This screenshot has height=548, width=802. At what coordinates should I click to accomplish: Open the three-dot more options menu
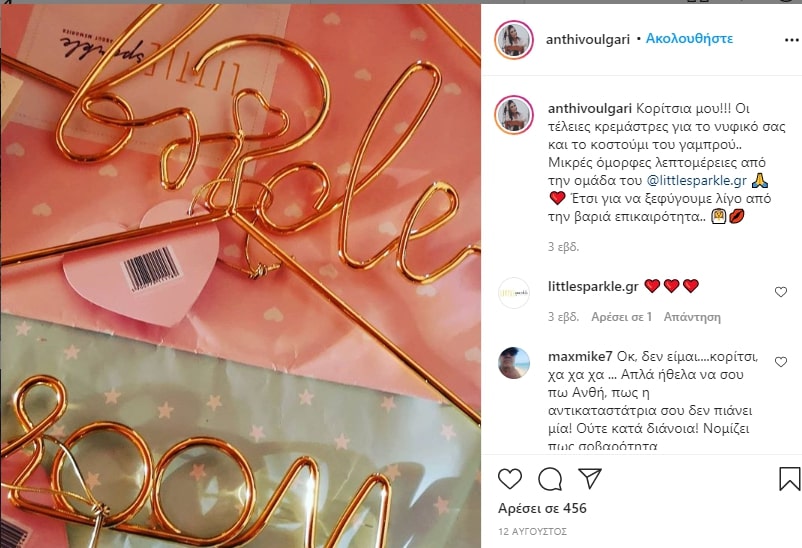(x=792, y=40)
